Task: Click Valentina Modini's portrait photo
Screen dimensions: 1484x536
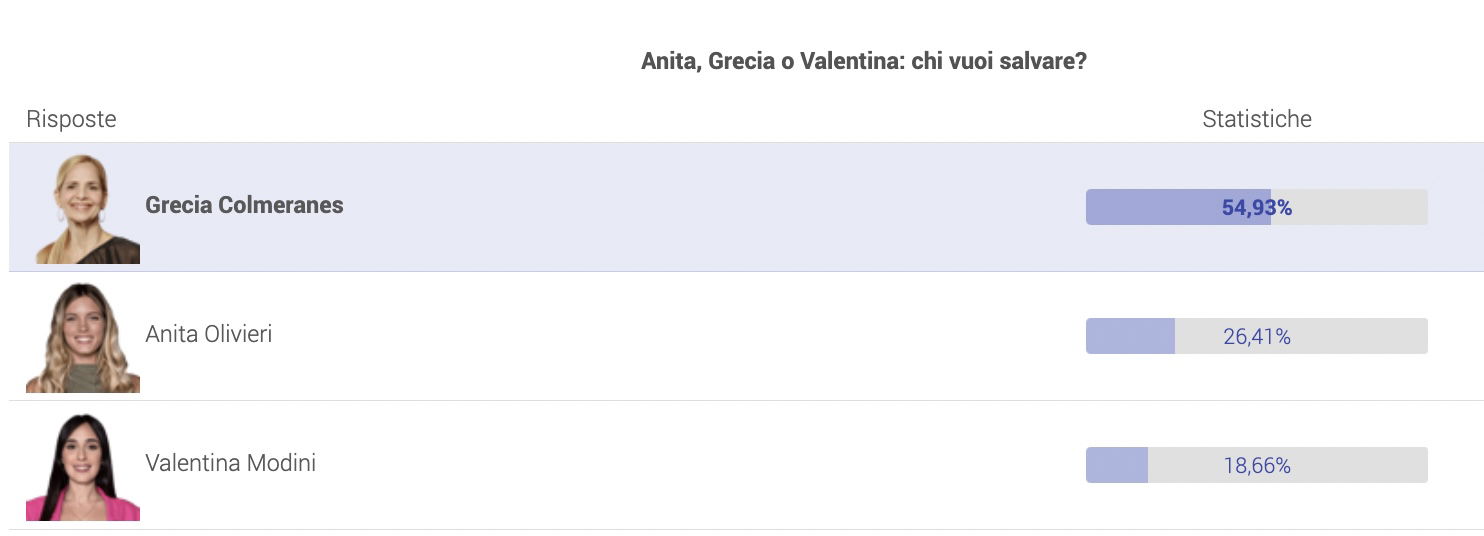Action: [x=83, y=465]
